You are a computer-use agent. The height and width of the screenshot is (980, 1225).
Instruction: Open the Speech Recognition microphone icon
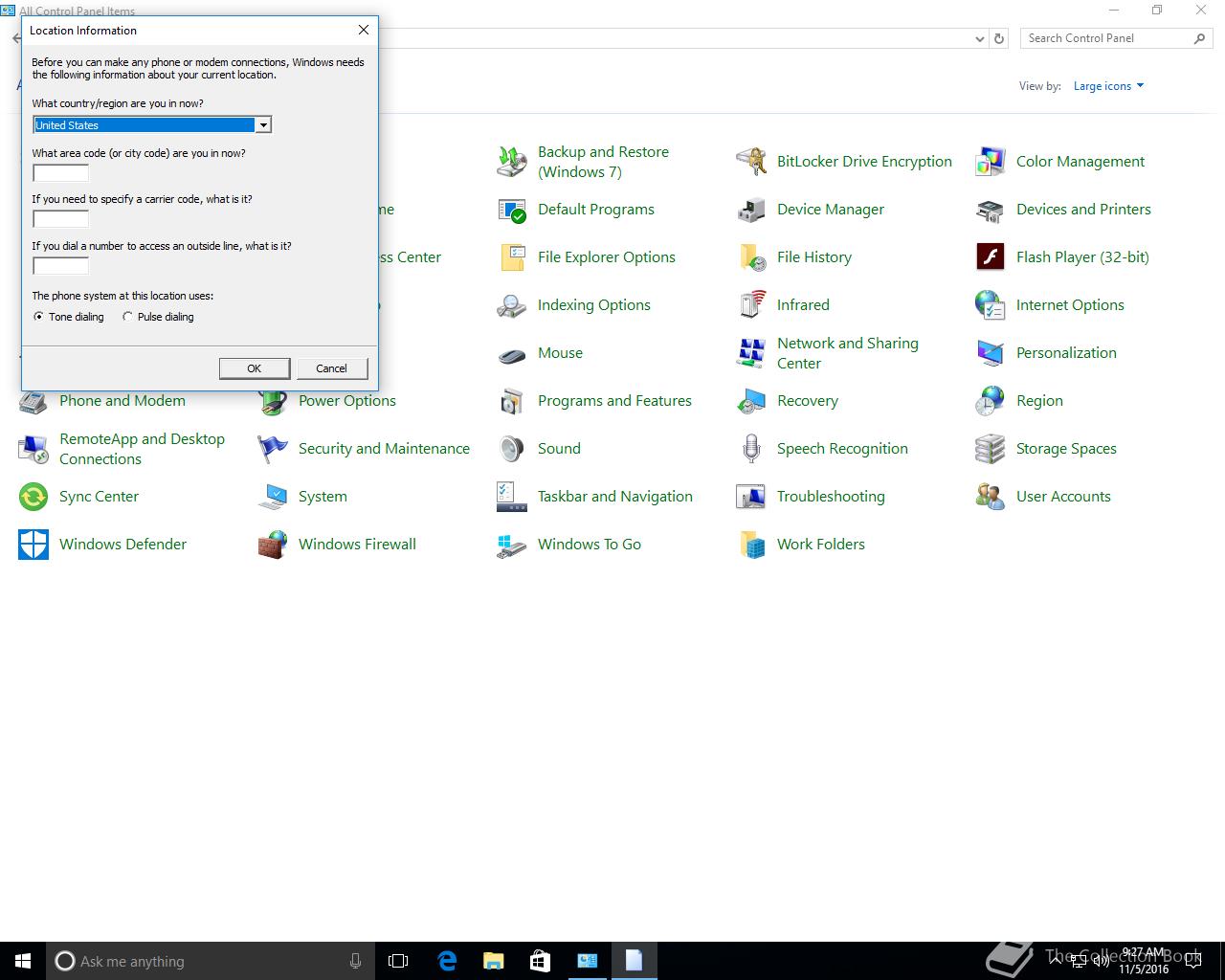[751, 449]
